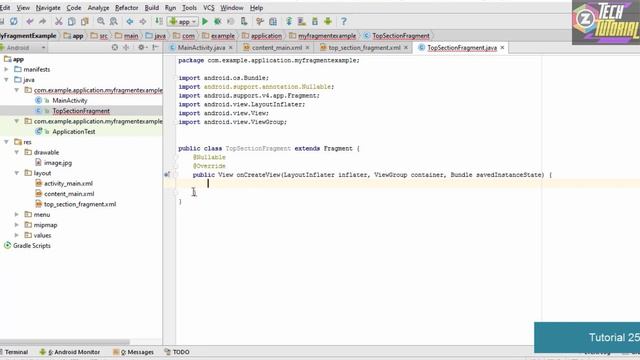Expand the values folder

tap(17, 235)
